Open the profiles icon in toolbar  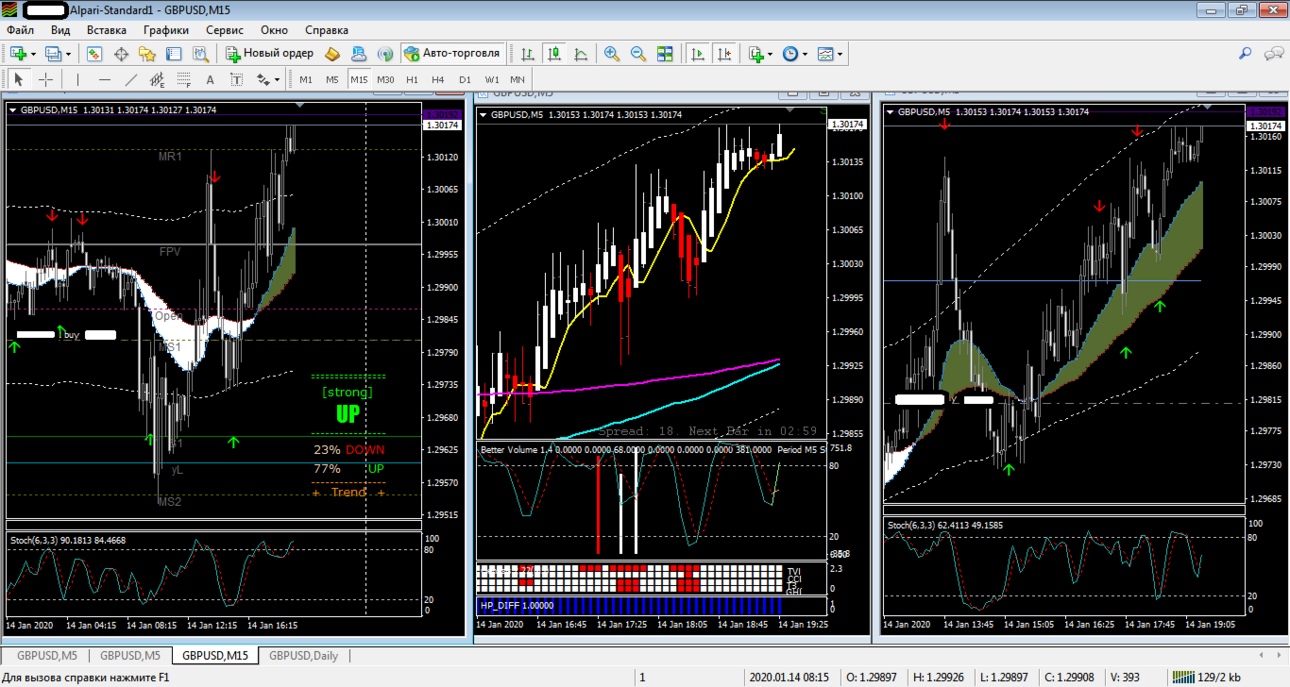click(x=53, y=54)
